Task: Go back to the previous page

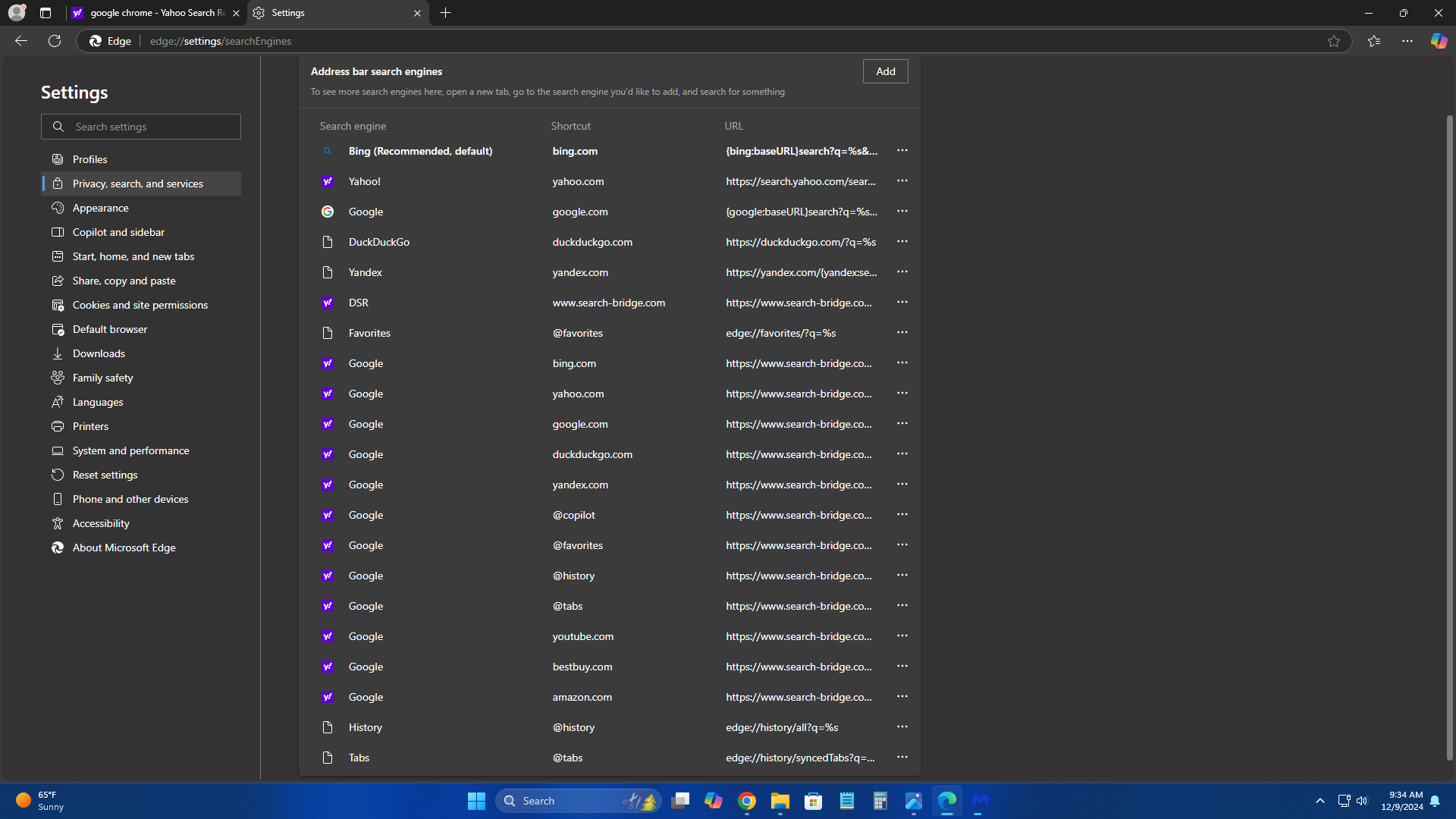Action: (x=21, y=41)
